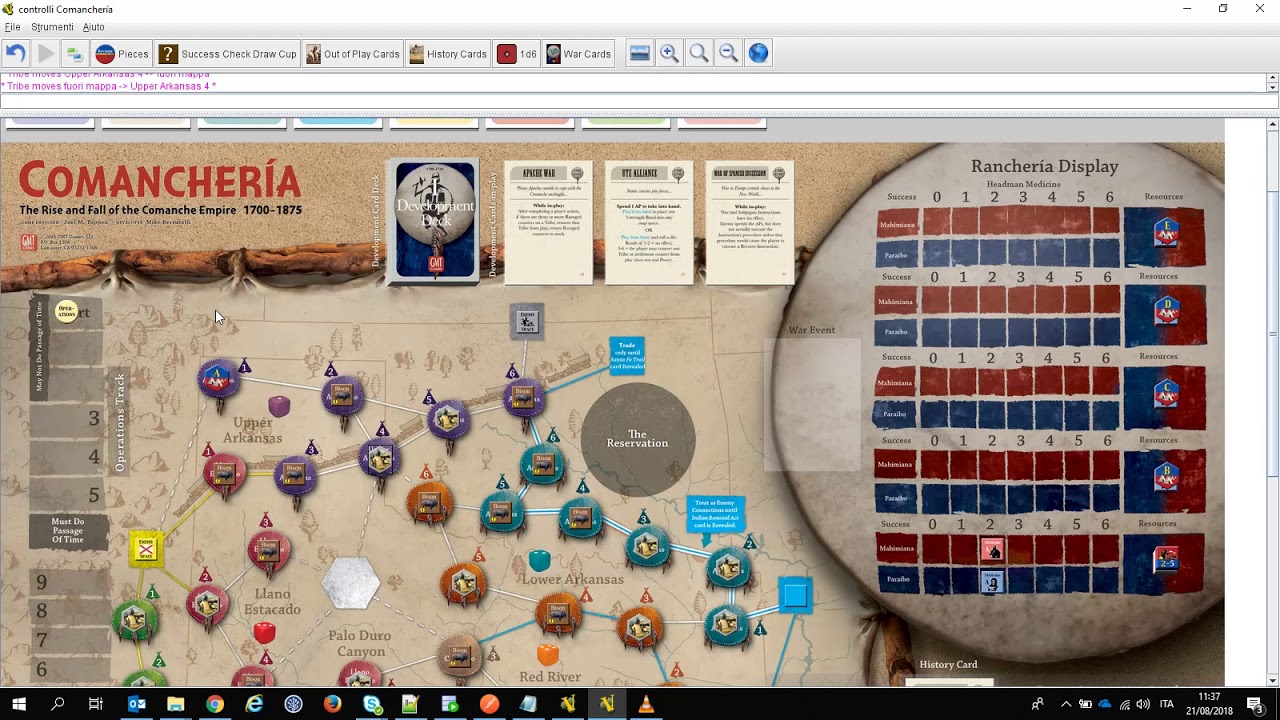The height and width of the screenshot is (720, 1280).
Task: Click The Reservation circle
Action: (x=638, y=440)
